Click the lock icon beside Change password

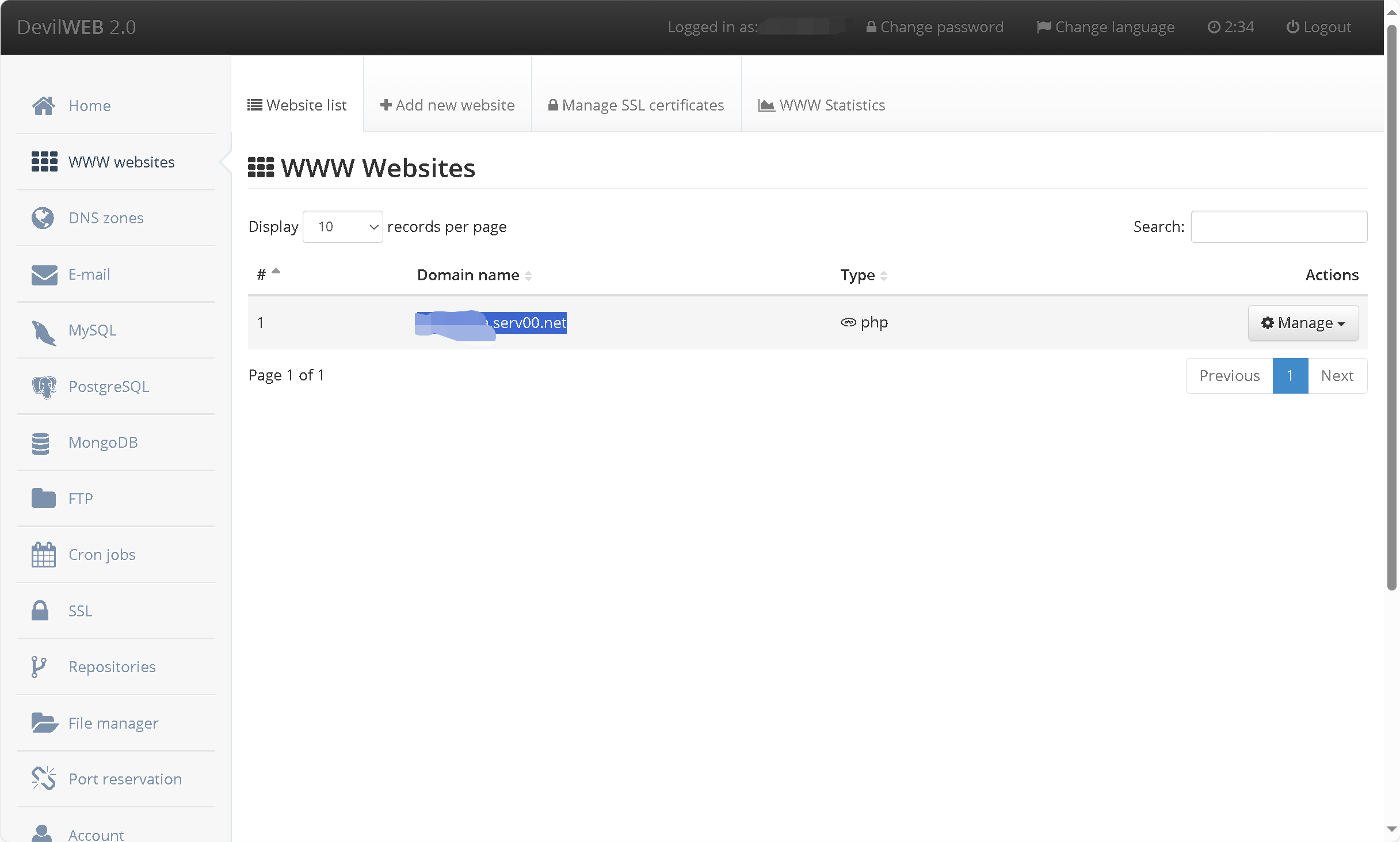(871, 27)
